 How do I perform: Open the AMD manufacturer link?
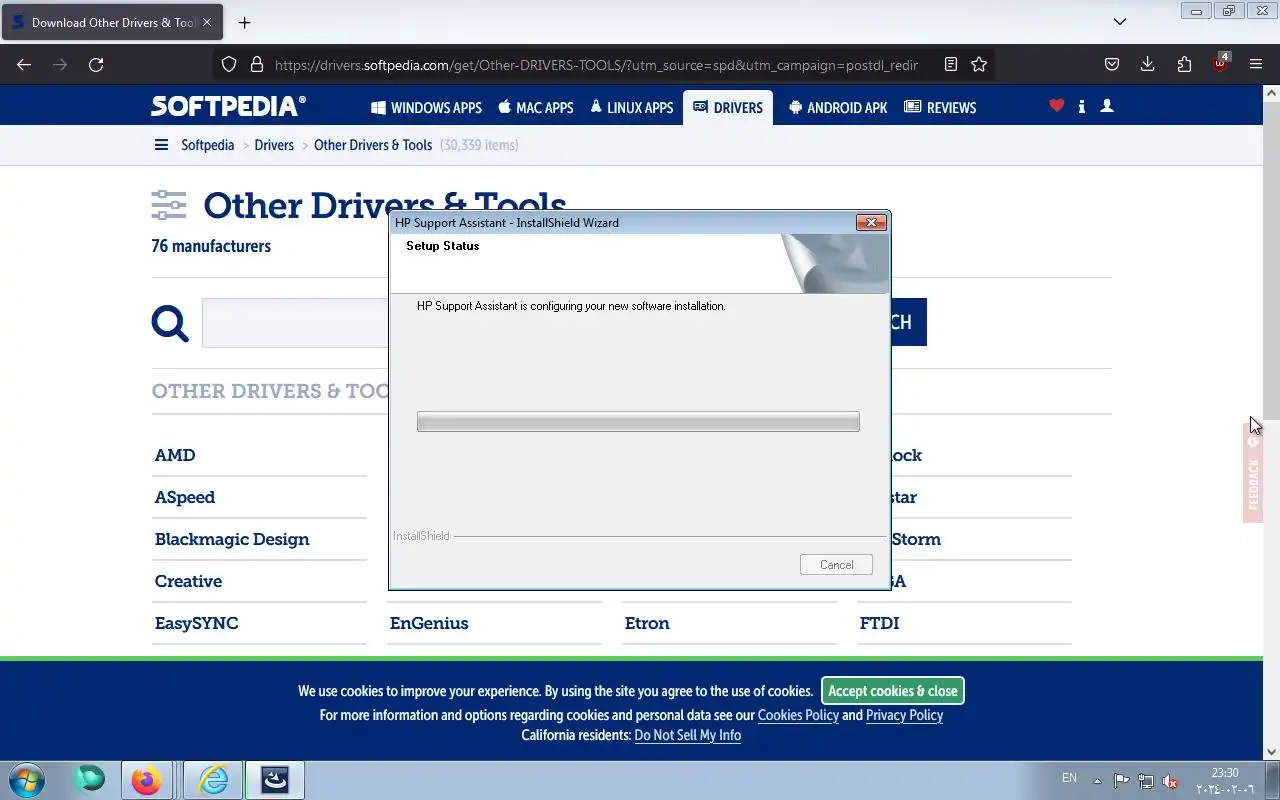click(175, 455)
